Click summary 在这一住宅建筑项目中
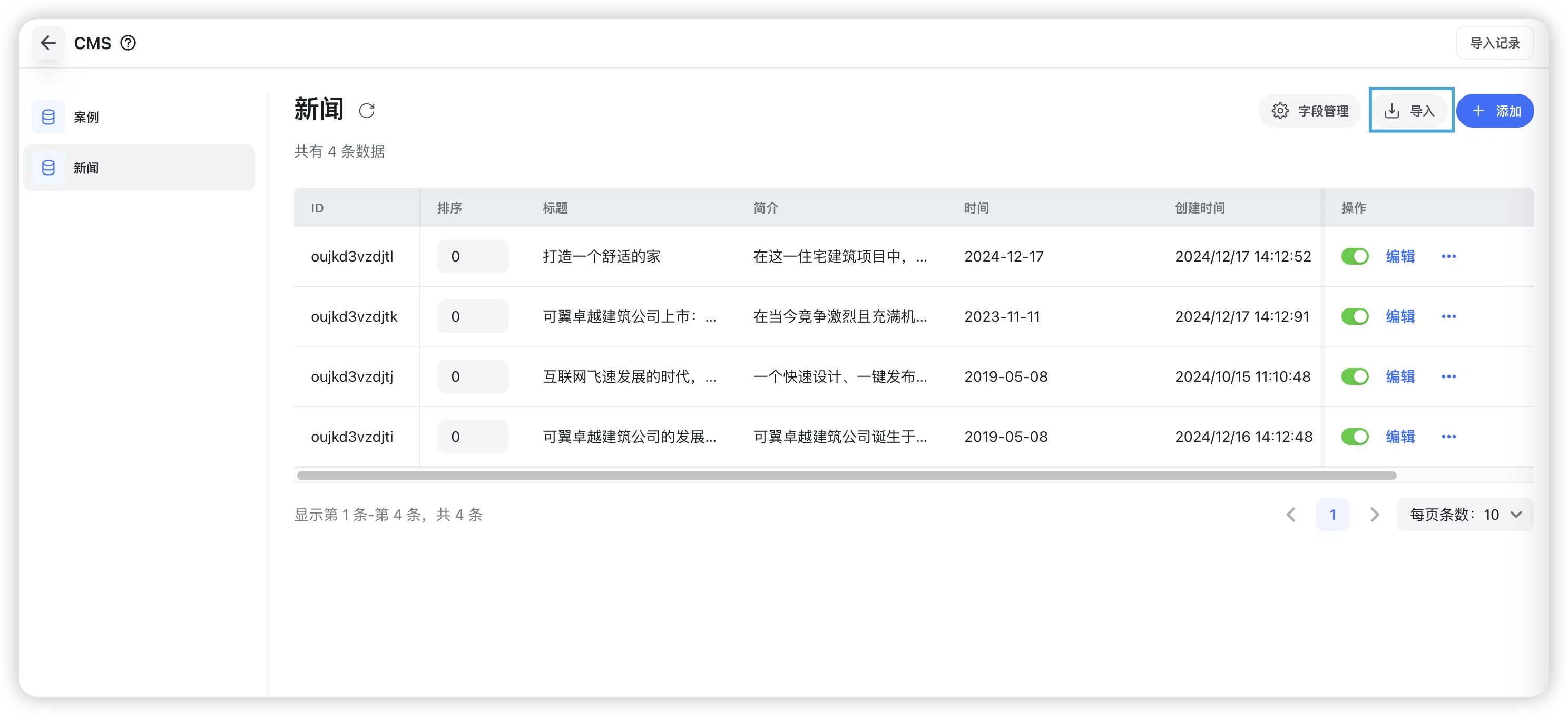 [x=840, y=256]
